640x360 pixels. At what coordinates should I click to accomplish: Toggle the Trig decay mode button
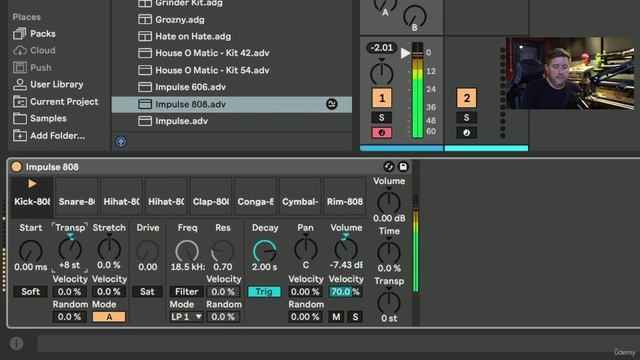click(x=264, y=291)
